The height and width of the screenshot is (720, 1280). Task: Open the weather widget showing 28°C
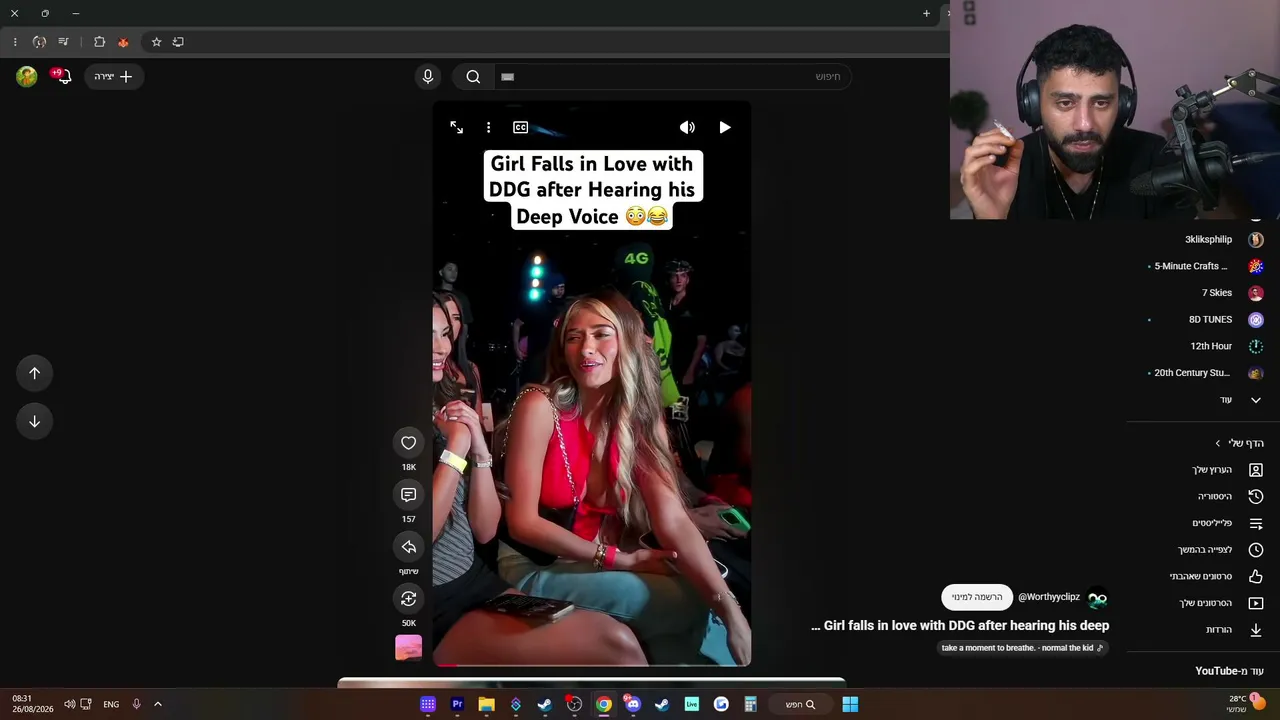[1245, 704]
